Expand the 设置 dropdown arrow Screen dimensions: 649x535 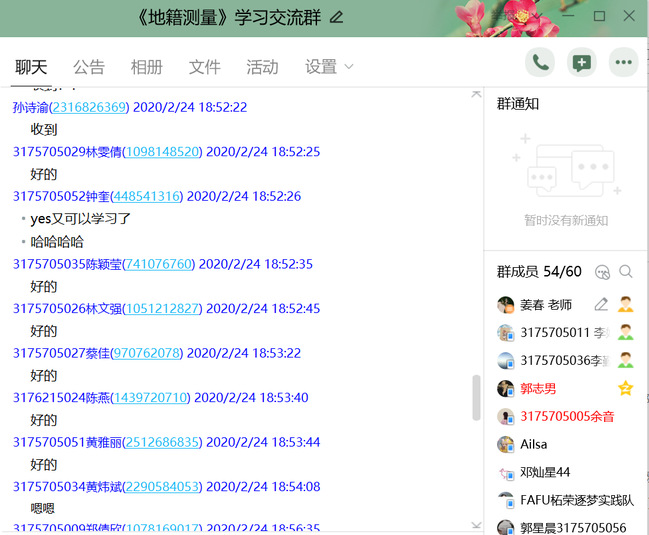click(349, 67)
